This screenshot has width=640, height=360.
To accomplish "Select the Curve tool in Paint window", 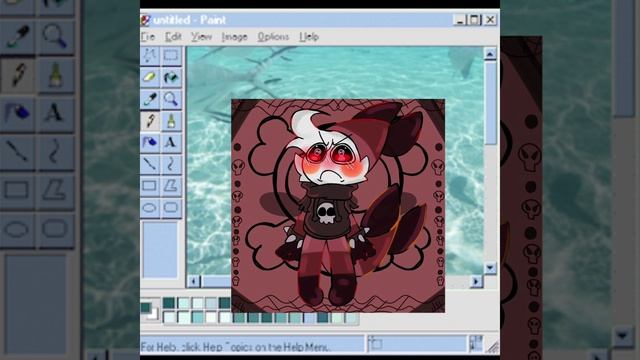I will (x=171, y=164).
